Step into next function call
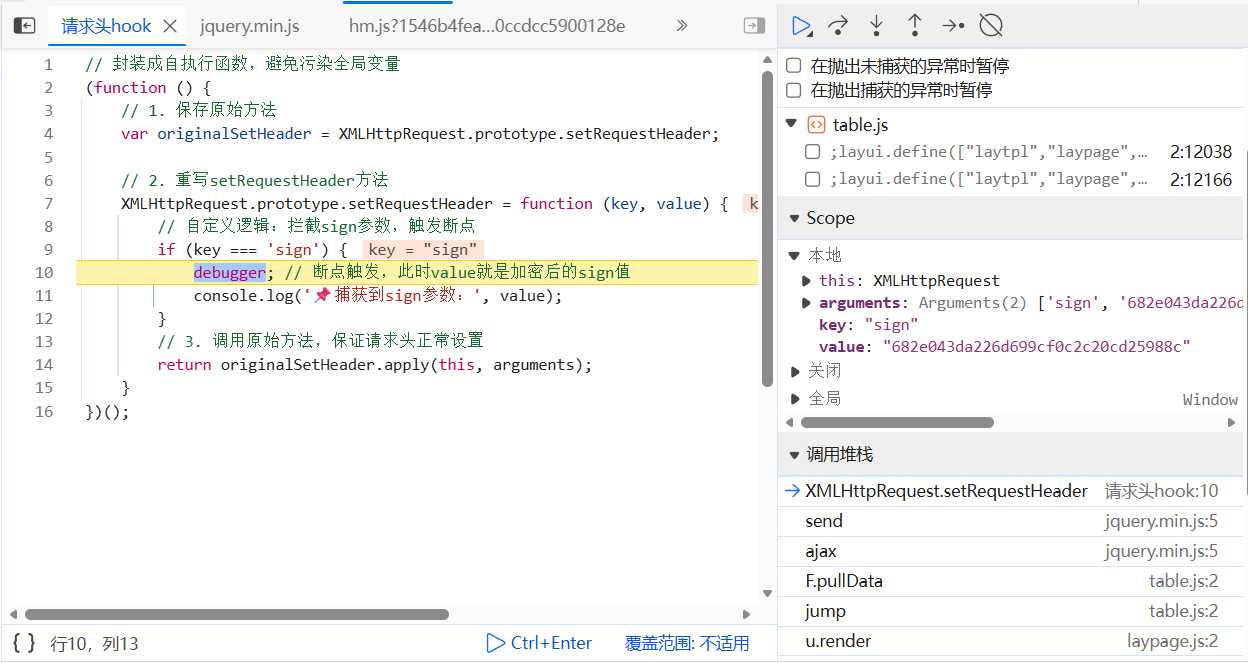The image size is (1248, 663). coord(876,26)
